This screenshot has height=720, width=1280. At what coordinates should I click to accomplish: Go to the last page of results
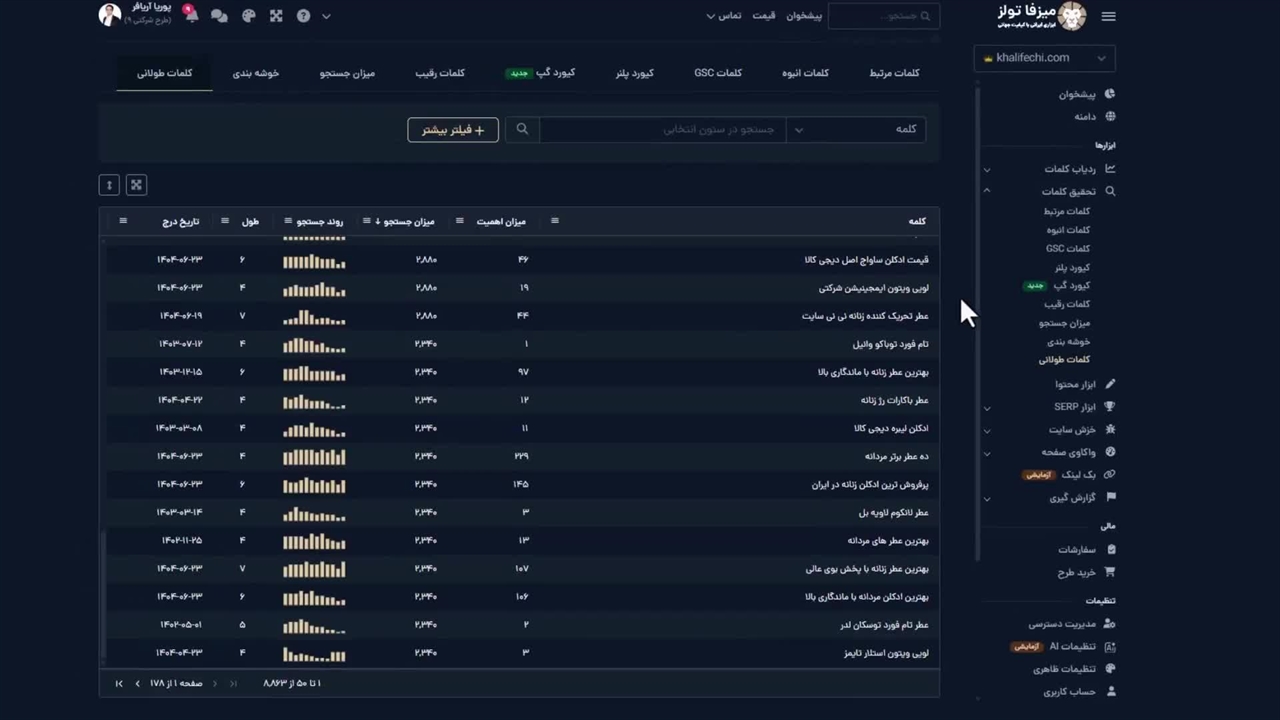pyautogui.click(x=119, y=683)
